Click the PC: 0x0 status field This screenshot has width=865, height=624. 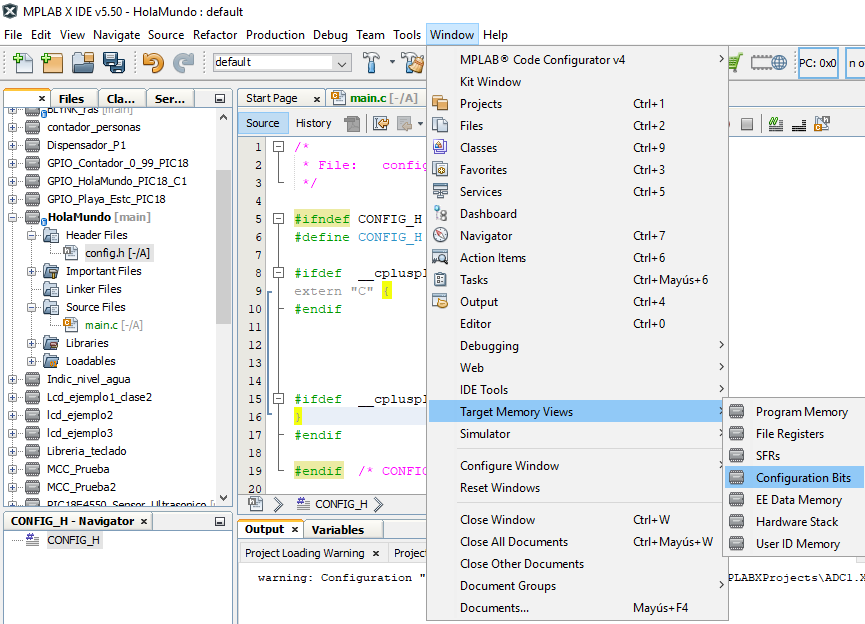tap(818, 63)
